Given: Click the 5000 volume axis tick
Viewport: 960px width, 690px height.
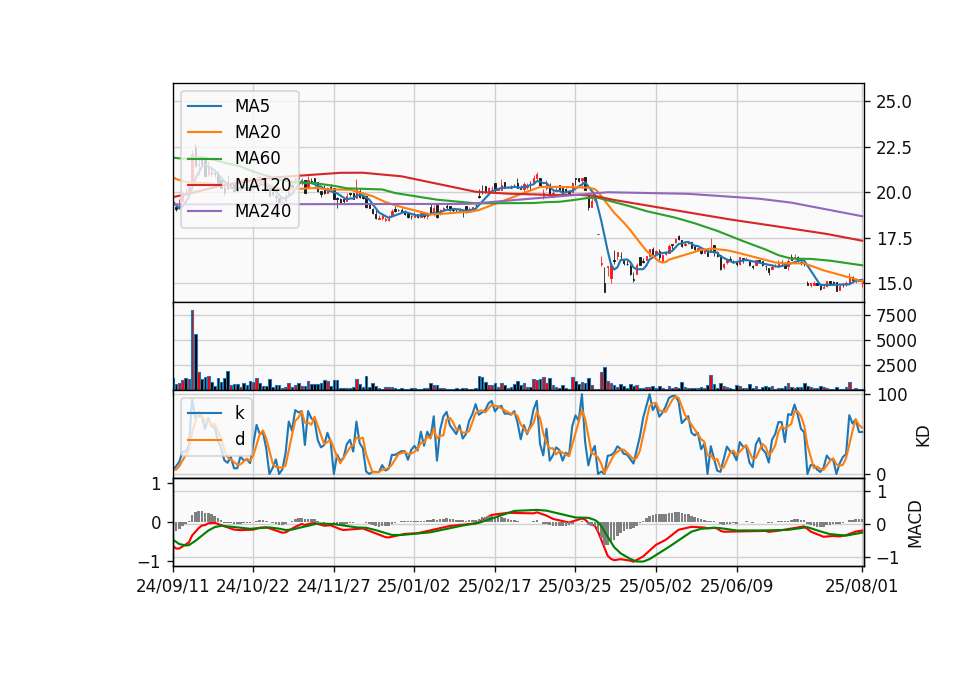Looking at the screenshot, I should (x=896, y=341).
